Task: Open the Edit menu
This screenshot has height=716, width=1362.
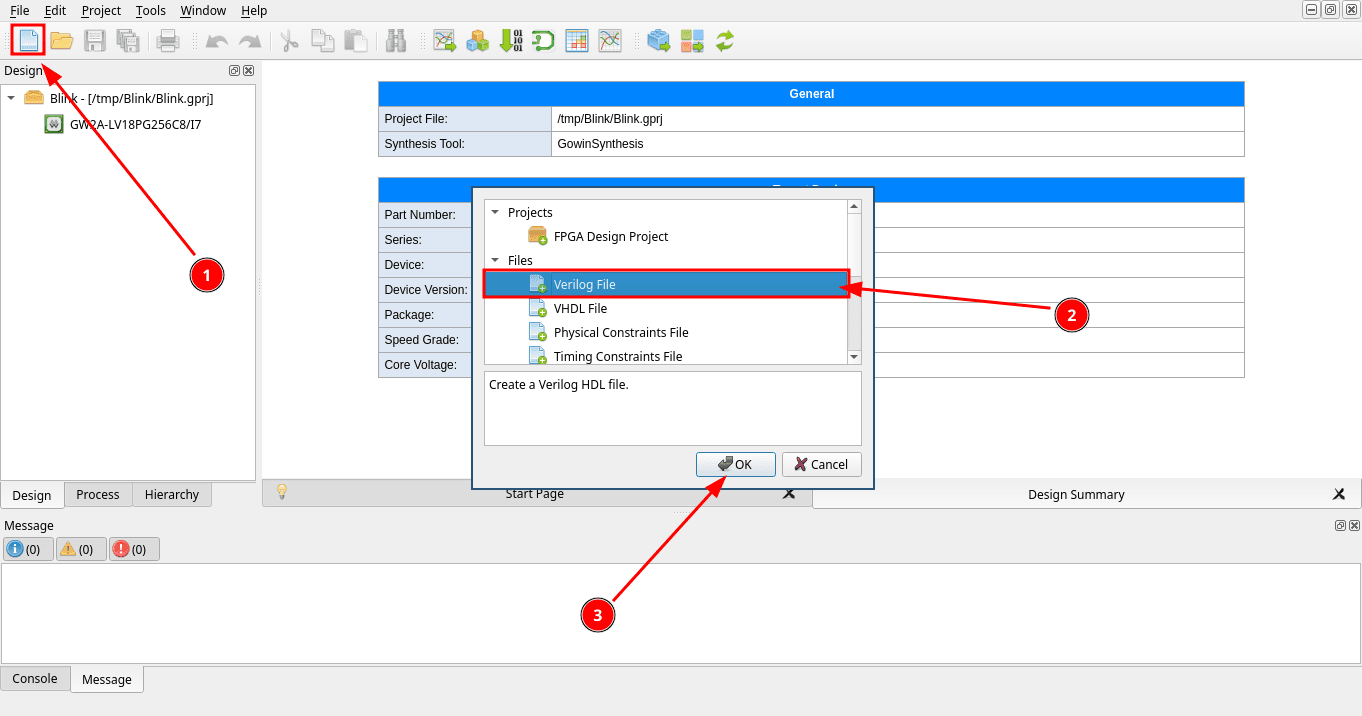Action: (x=55, y=10)
